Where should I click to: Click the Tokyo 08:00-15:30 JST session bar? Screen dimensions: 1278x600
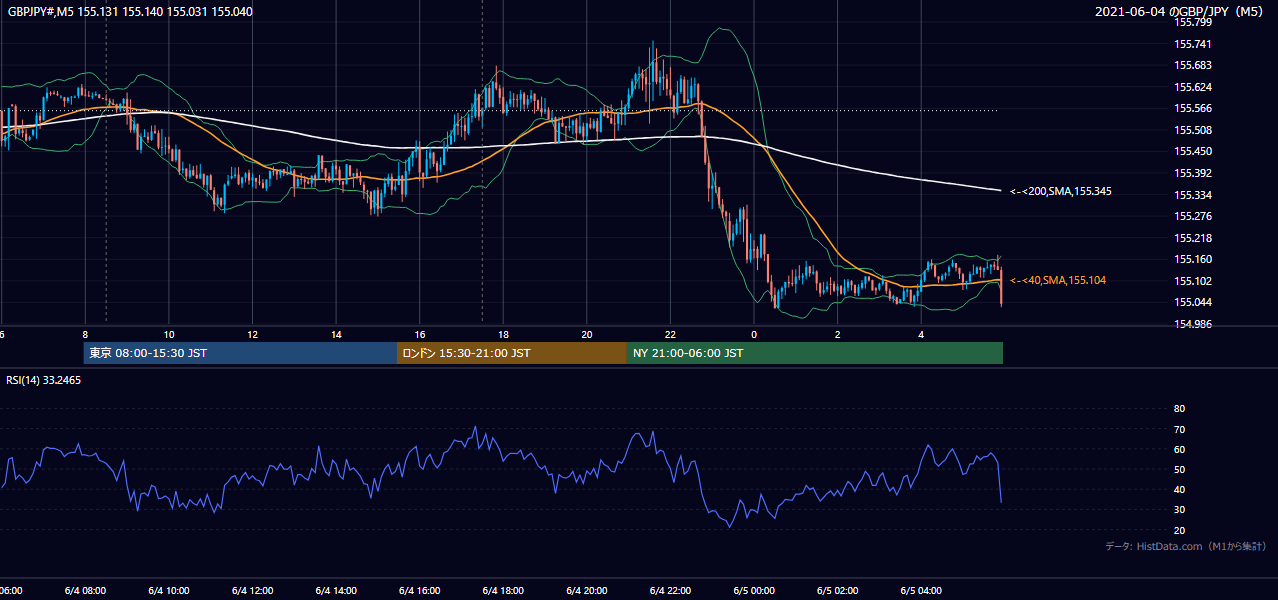click(x=240, y=353)
